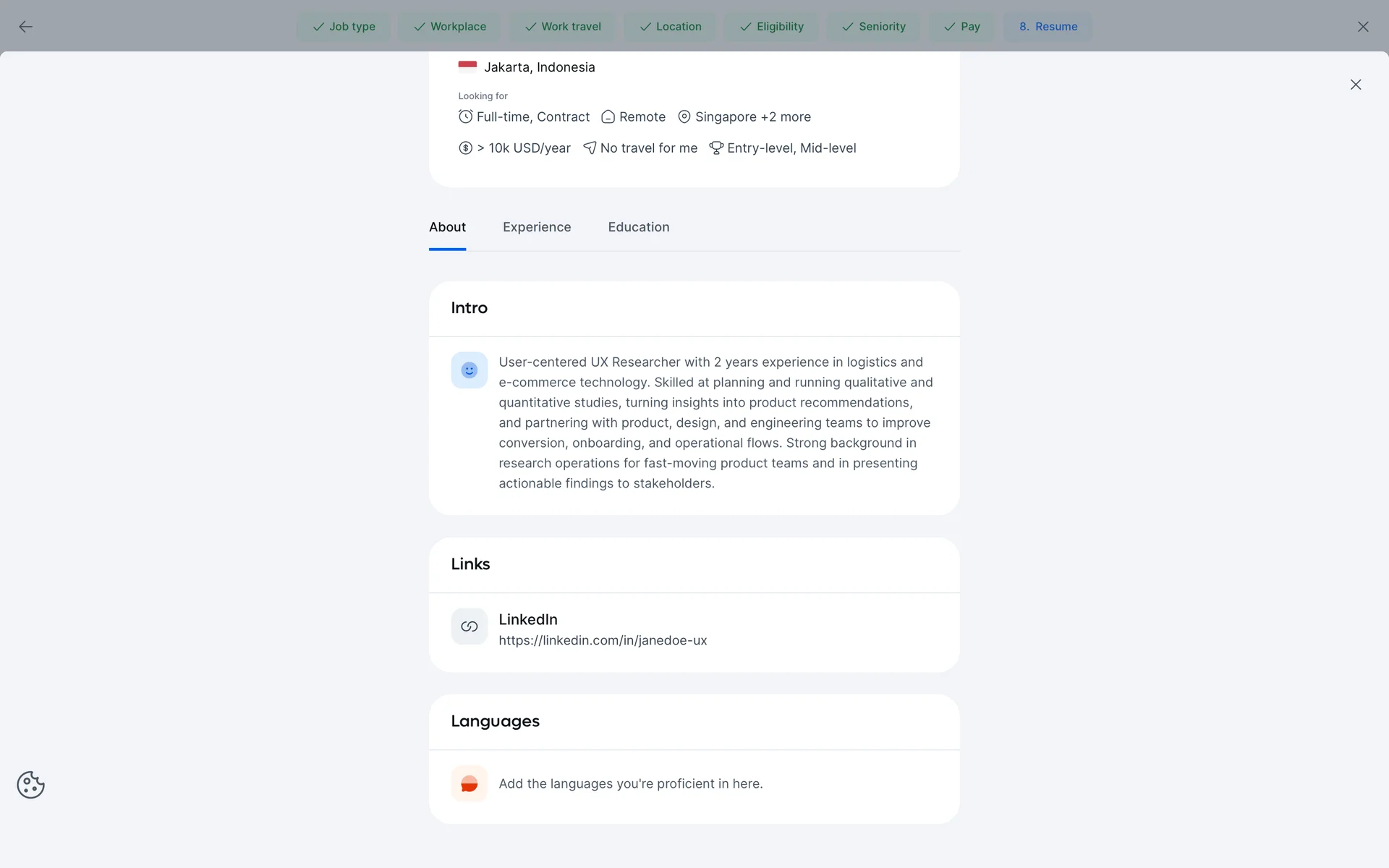The height and width of the screenshot is (868, 1389).
Task: Click the Indonesia flag icon
Action: coord(467,67)
